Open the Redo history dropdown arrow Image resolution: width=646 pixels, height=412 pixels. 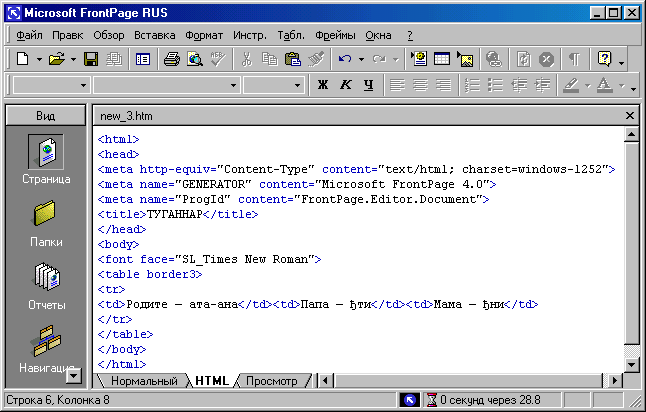pyautogui.click(x=396, y=60)
